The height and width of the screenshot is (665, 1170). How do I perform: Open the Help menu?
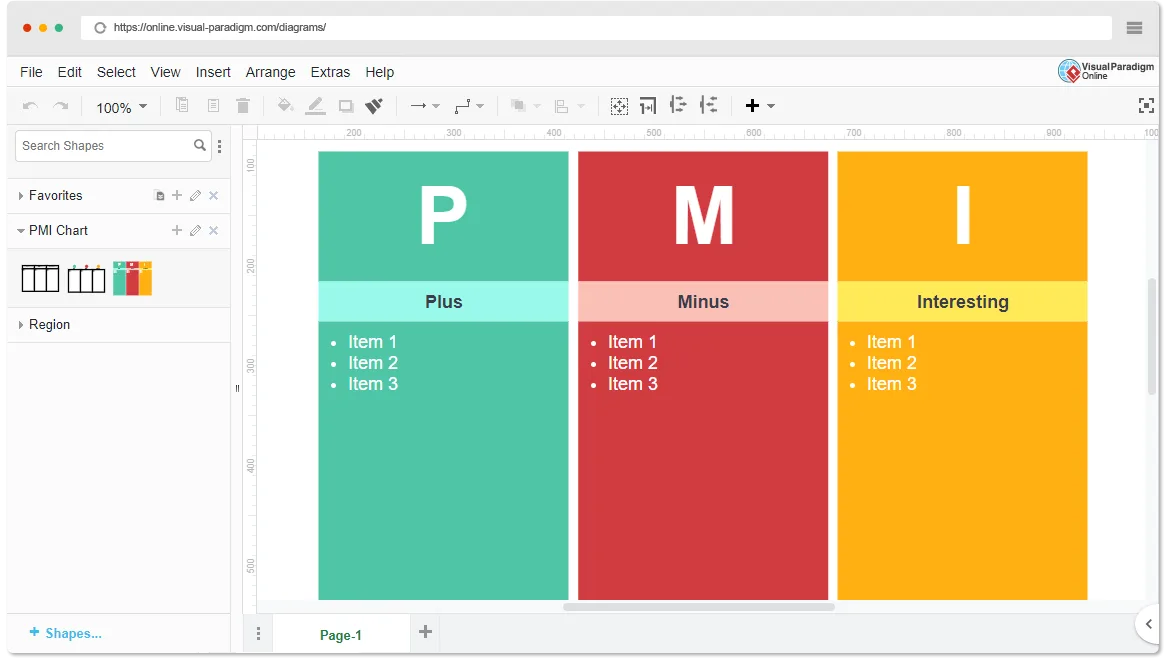379,72
